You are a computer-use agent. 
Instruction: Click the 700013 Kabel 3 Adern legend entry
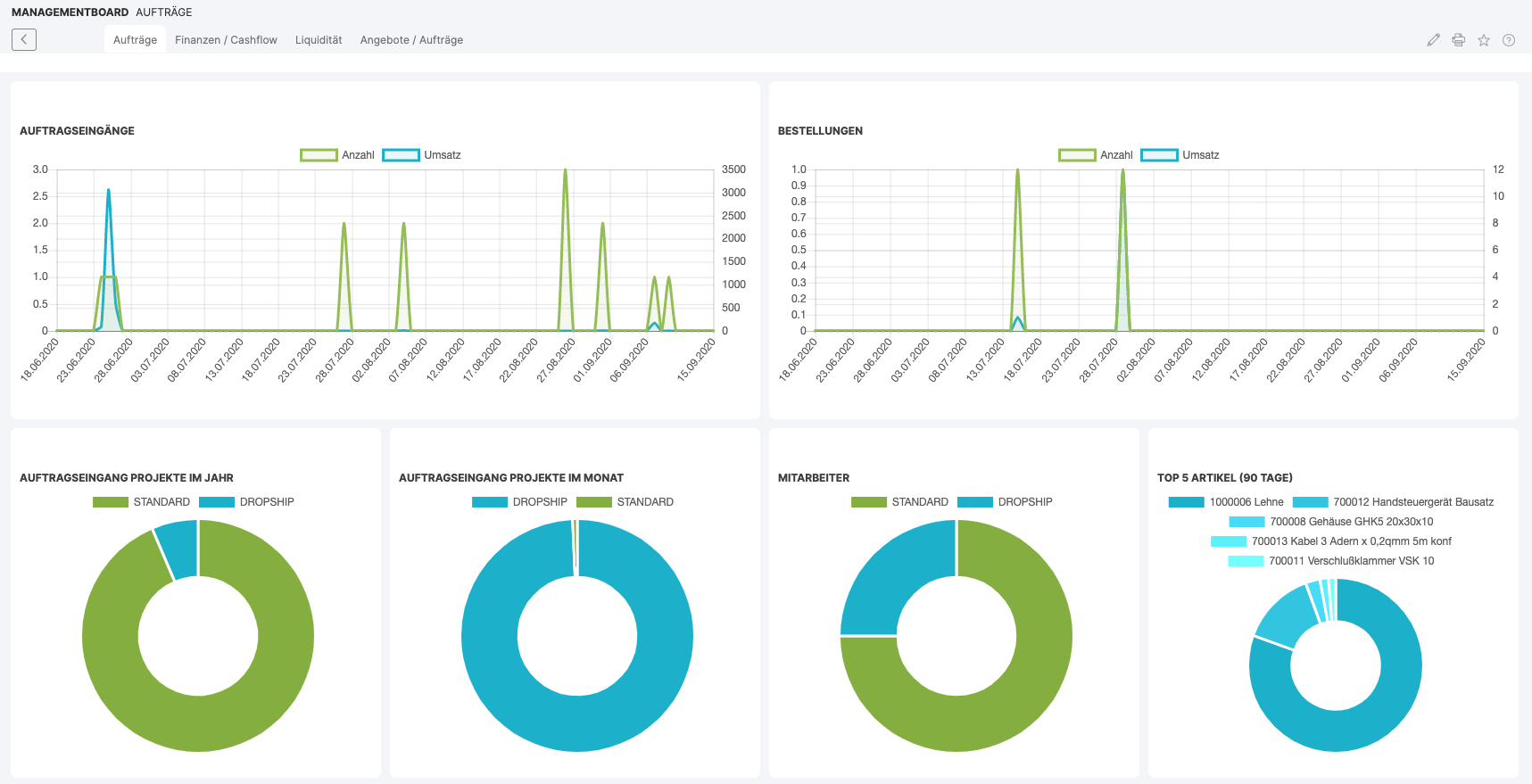1330,541
